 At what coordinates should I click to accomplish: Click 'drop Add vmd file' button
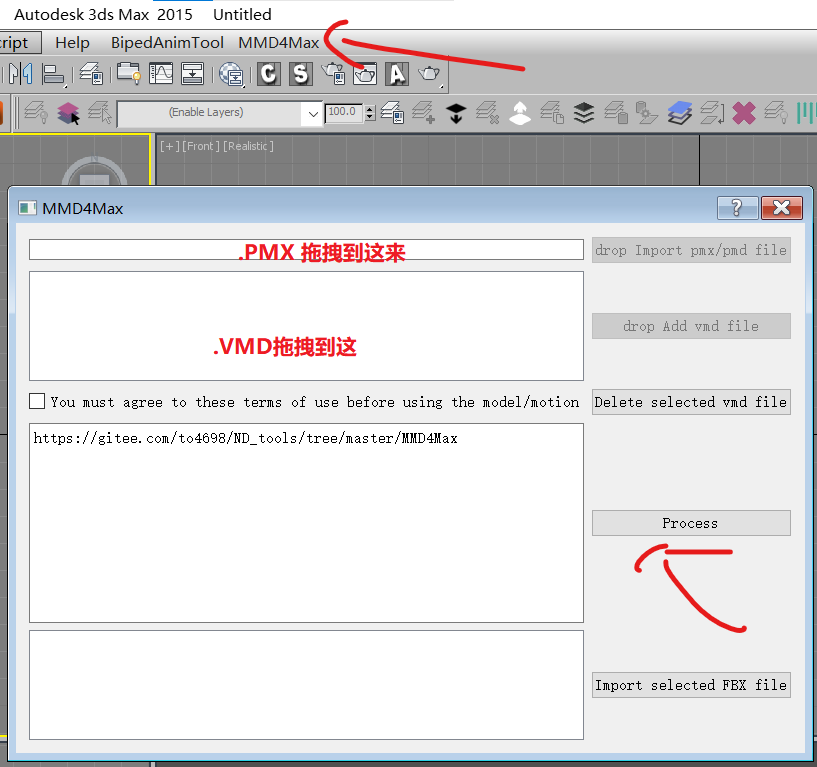pyautogui.click(x=691, y=326)
